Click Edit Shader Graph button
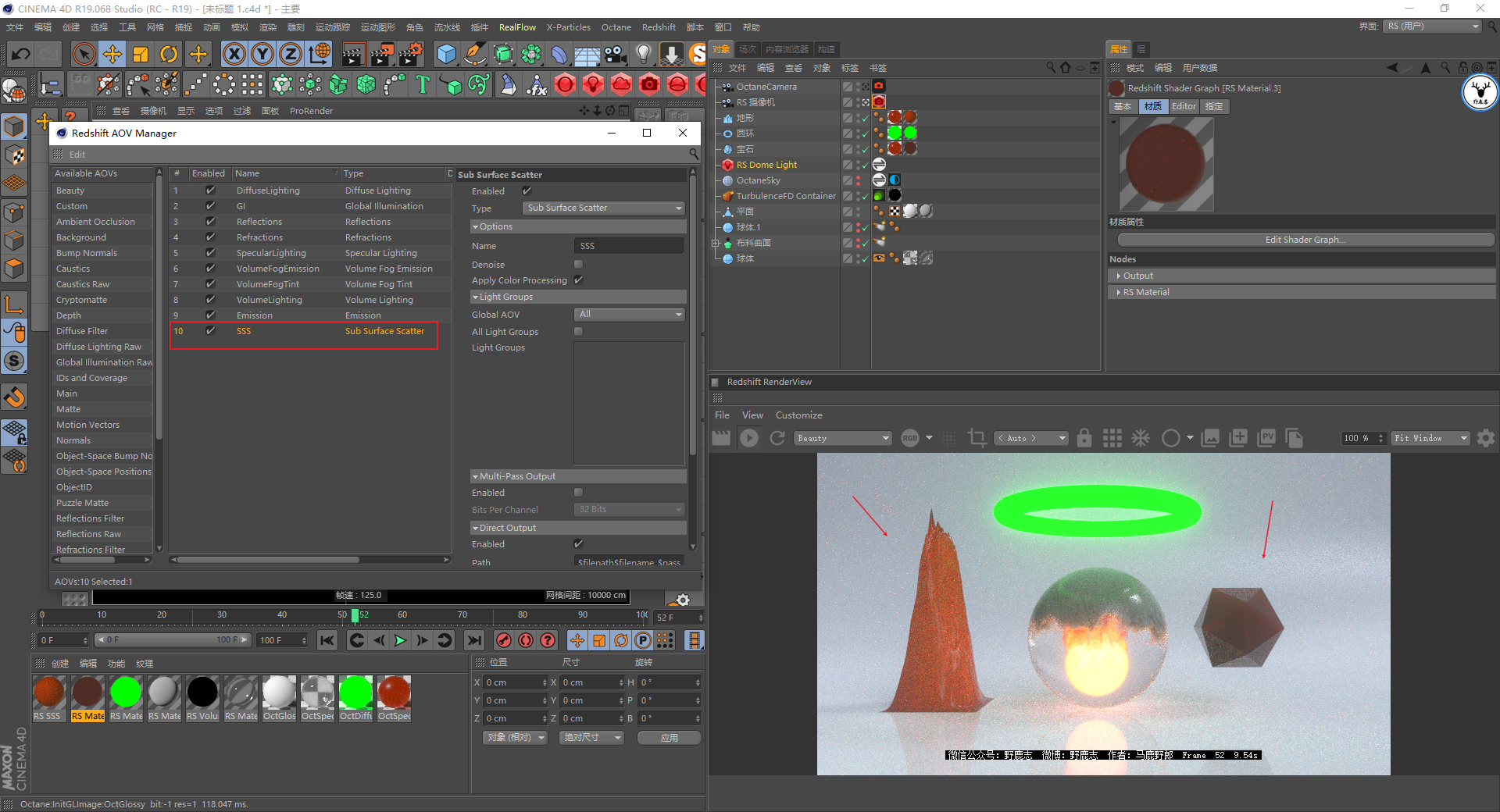 [1305, 240]
